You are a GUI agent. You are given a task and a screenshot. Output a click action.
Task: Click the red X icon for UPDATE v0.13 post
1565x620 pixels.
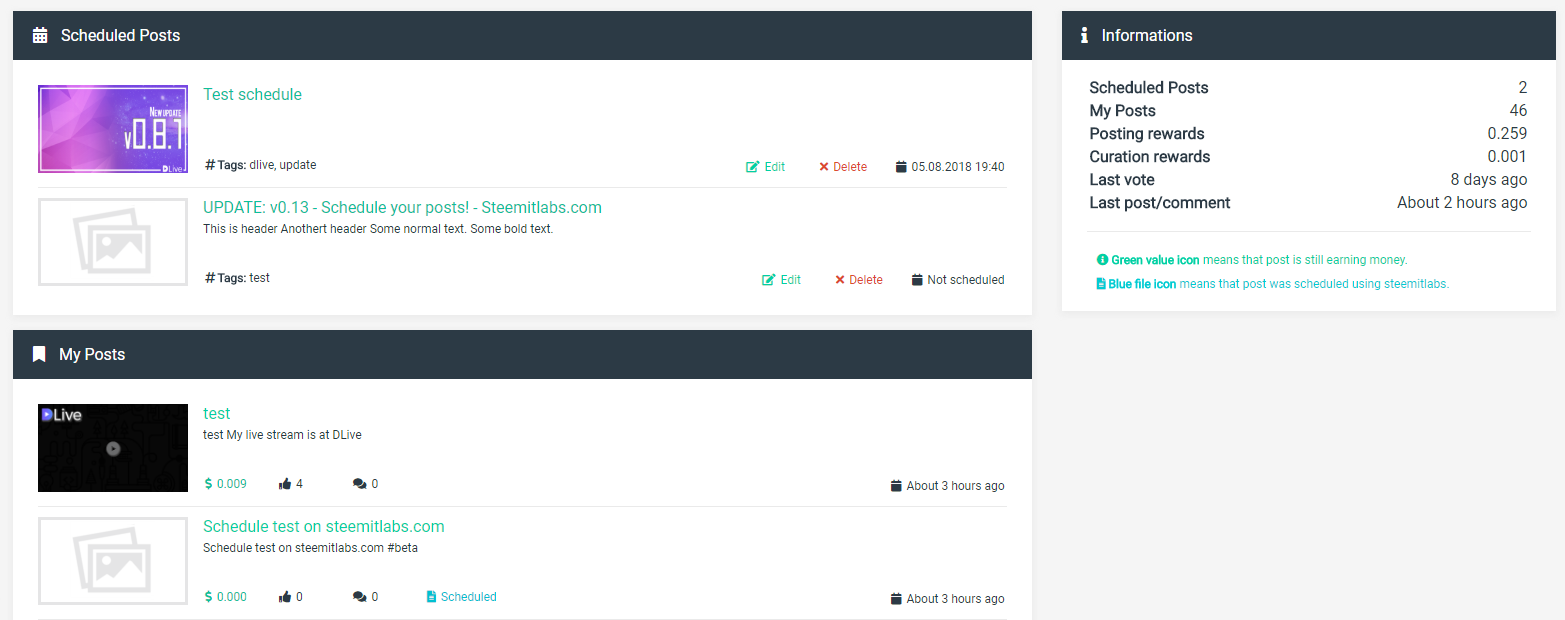(x=840, y=280)
